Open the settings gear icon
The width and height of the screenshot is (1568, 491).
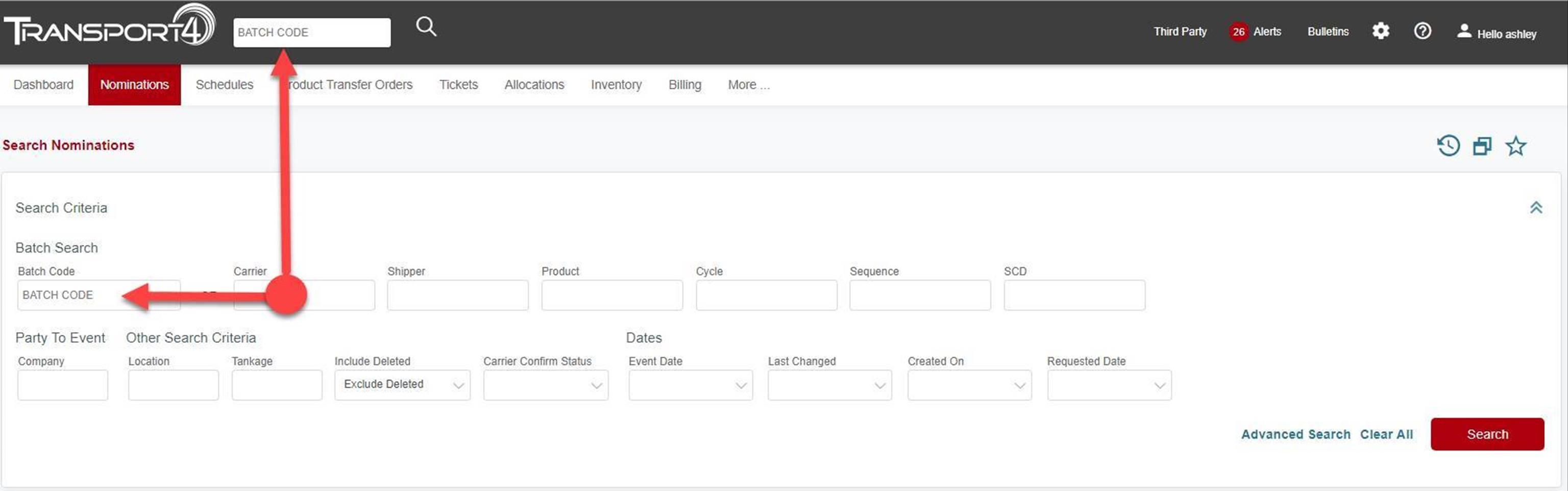pos(1380,31)
